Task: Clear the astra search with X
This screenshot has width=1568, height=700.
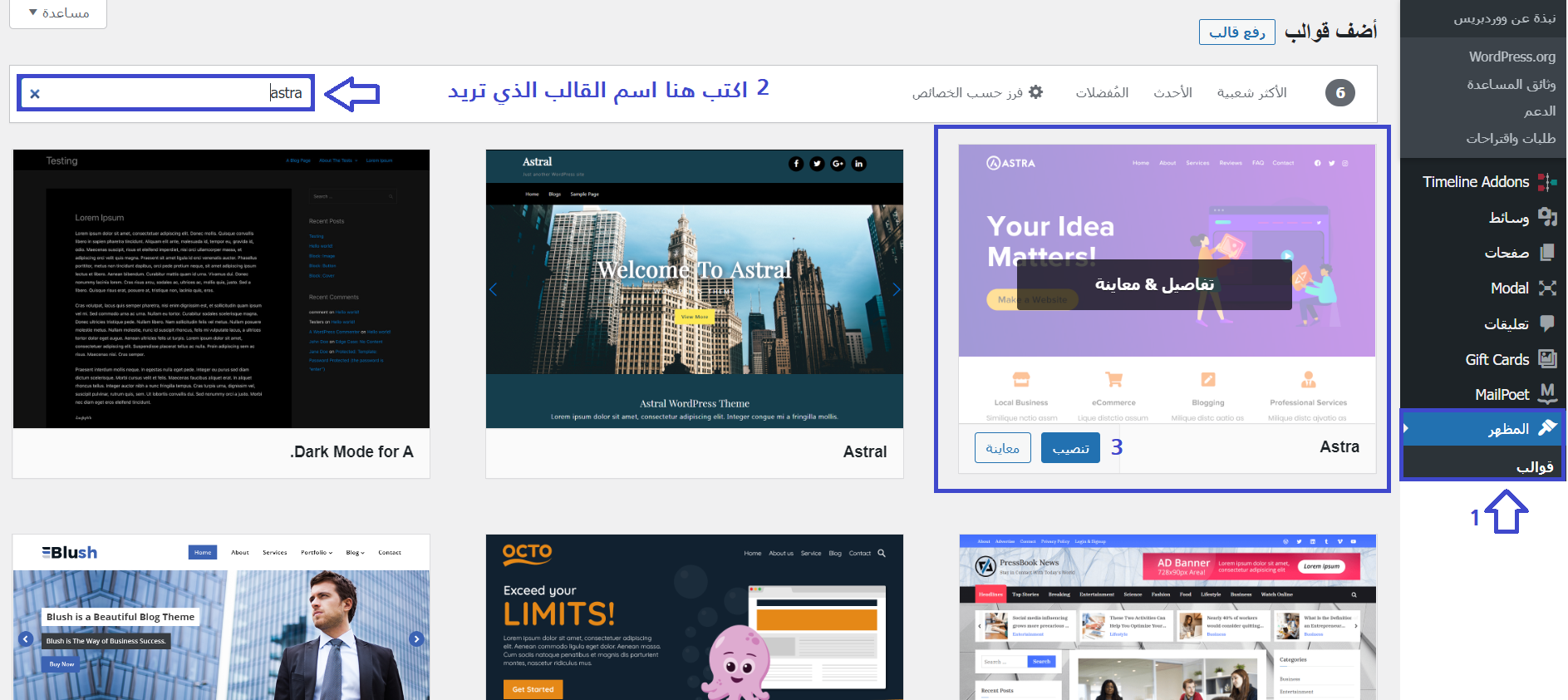Action: coord(35,94)
